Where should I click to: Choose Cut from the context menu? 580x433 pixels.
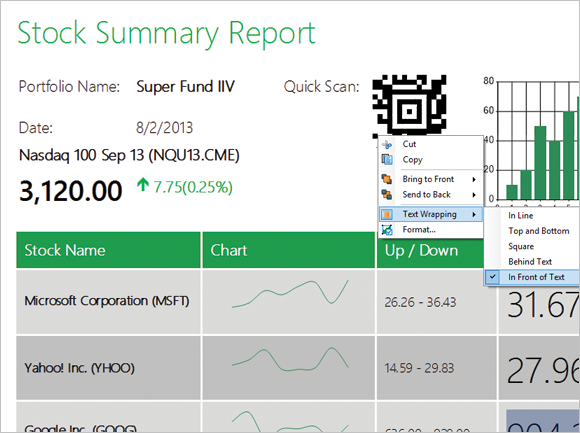click(x=409, y=144)
